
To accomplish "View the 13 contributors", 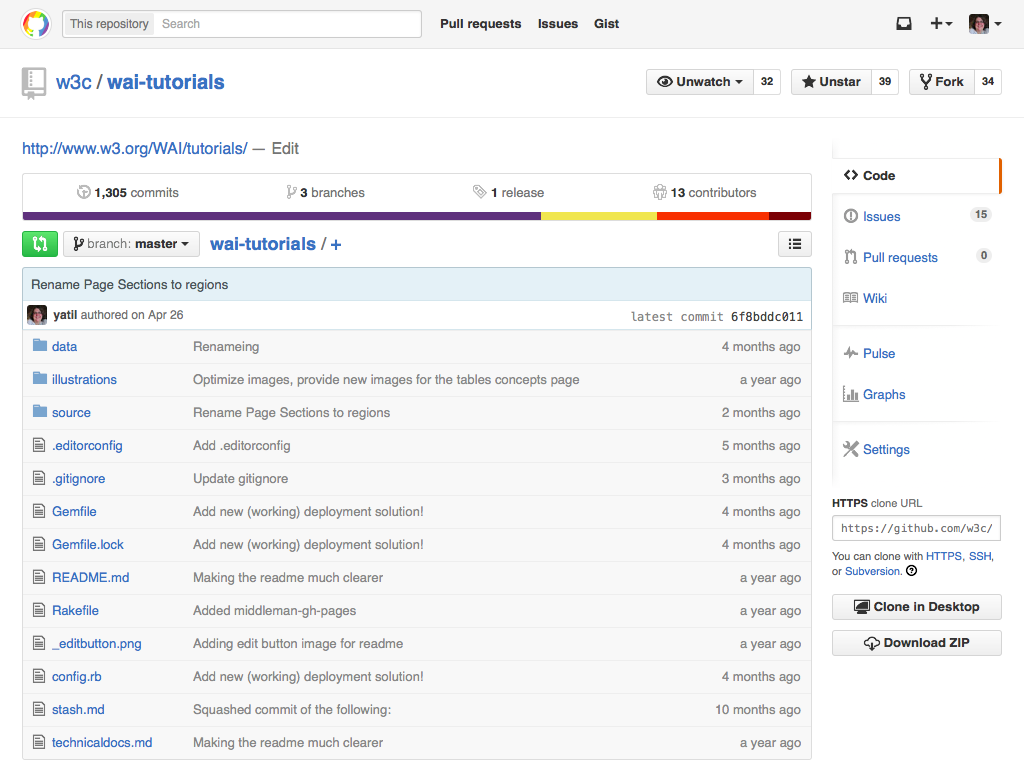I will [x=705, y=193].
